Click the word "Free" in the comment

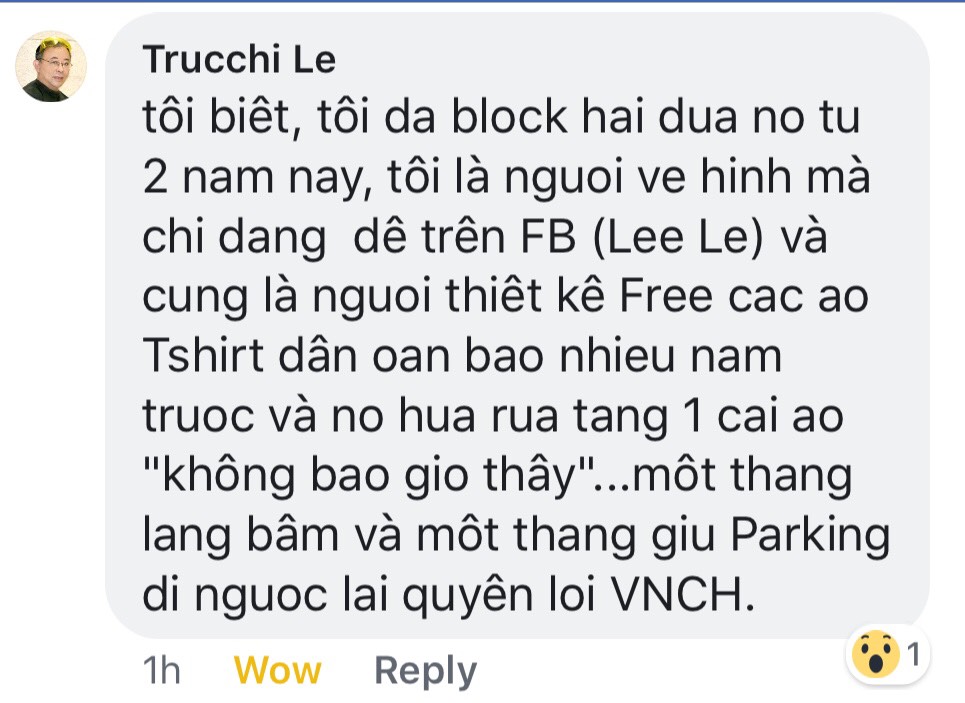click(x=666, y=297)
